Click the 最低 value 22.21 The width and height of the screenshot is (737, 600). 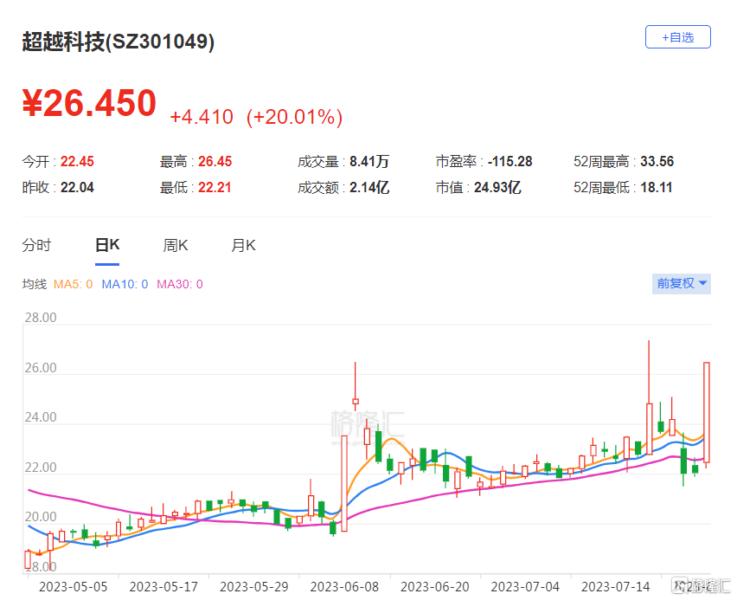[215, 187]
